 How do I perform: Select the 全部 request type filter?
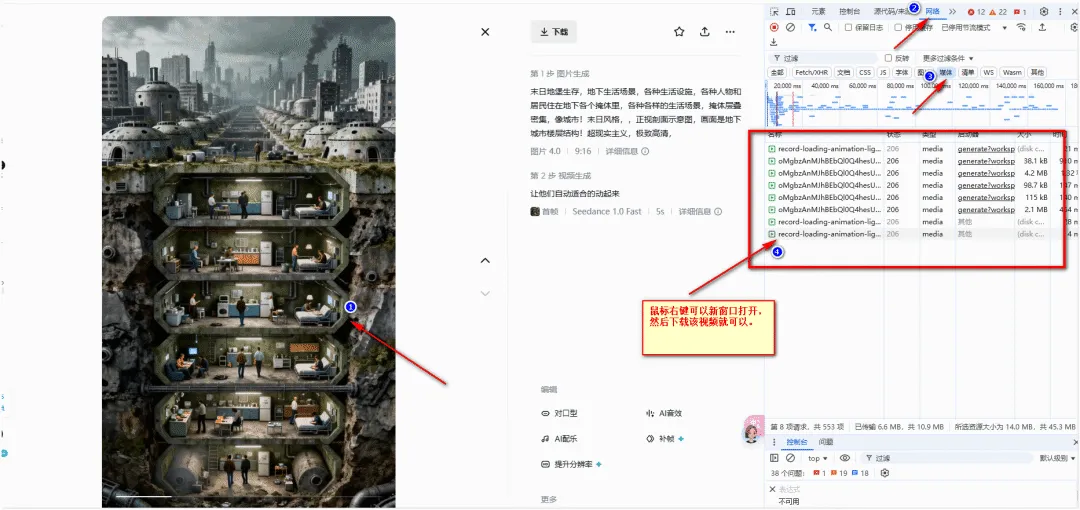777,72
